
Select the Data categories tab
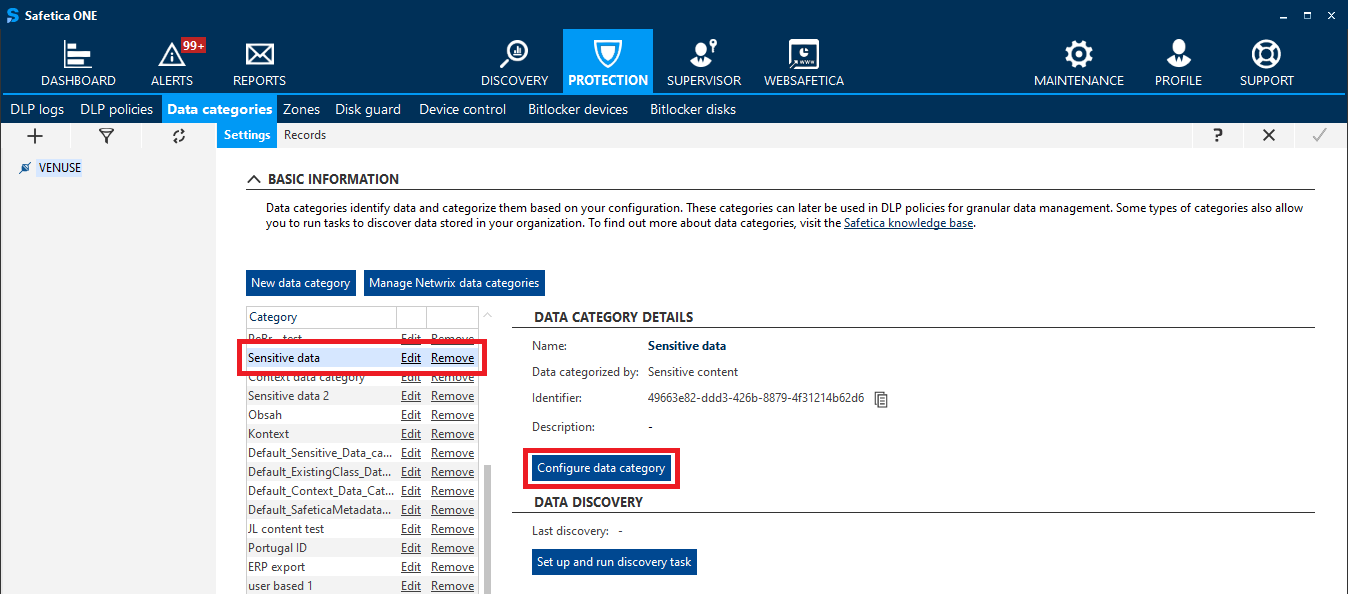coord(220,109)
